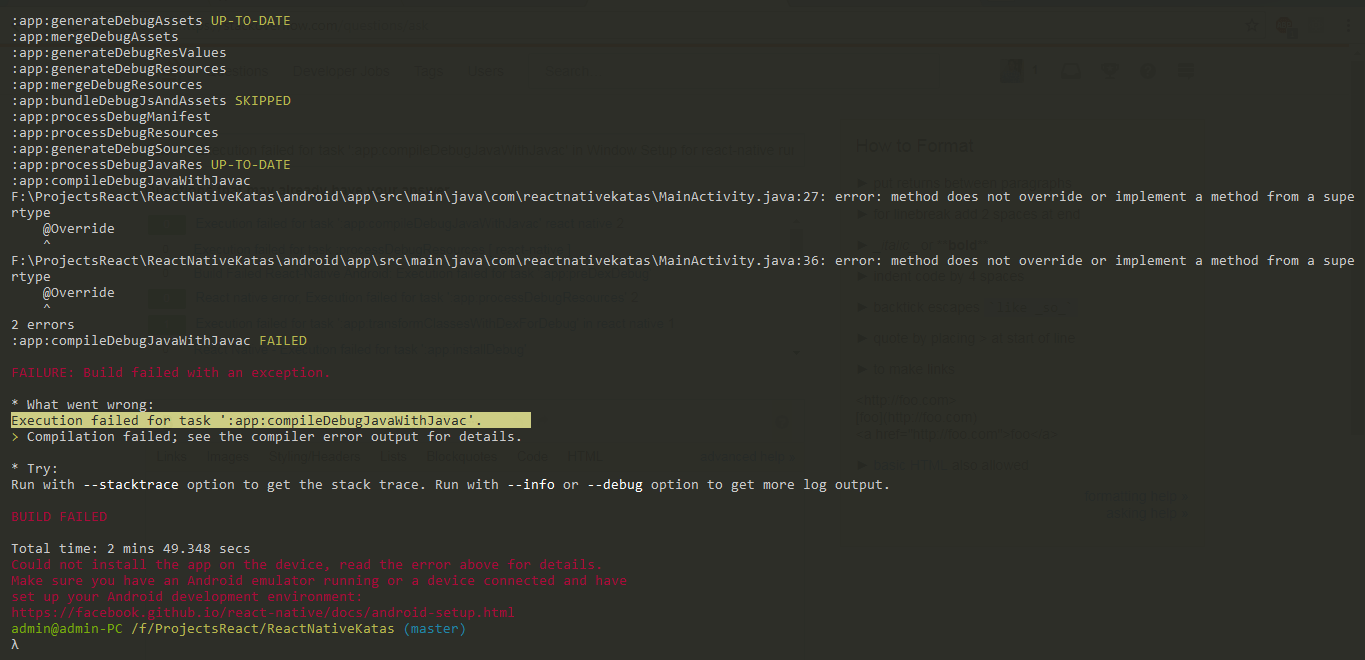The image size is (1365, 660).
Task: Click the lambda command prompt line
Action: [15, 645]
